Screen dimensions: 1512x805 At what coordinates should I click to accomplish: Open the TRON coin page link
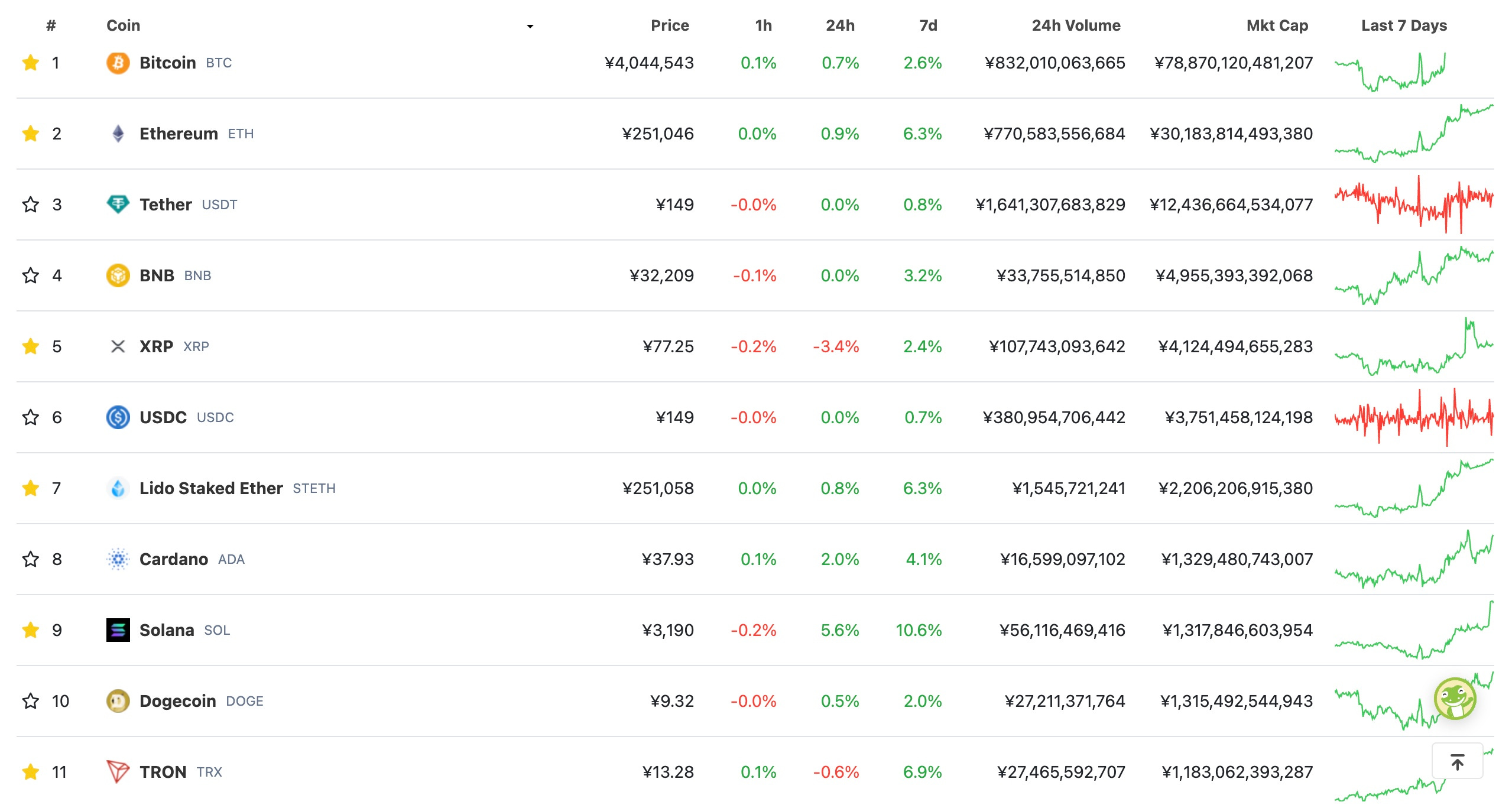[163, 772]
